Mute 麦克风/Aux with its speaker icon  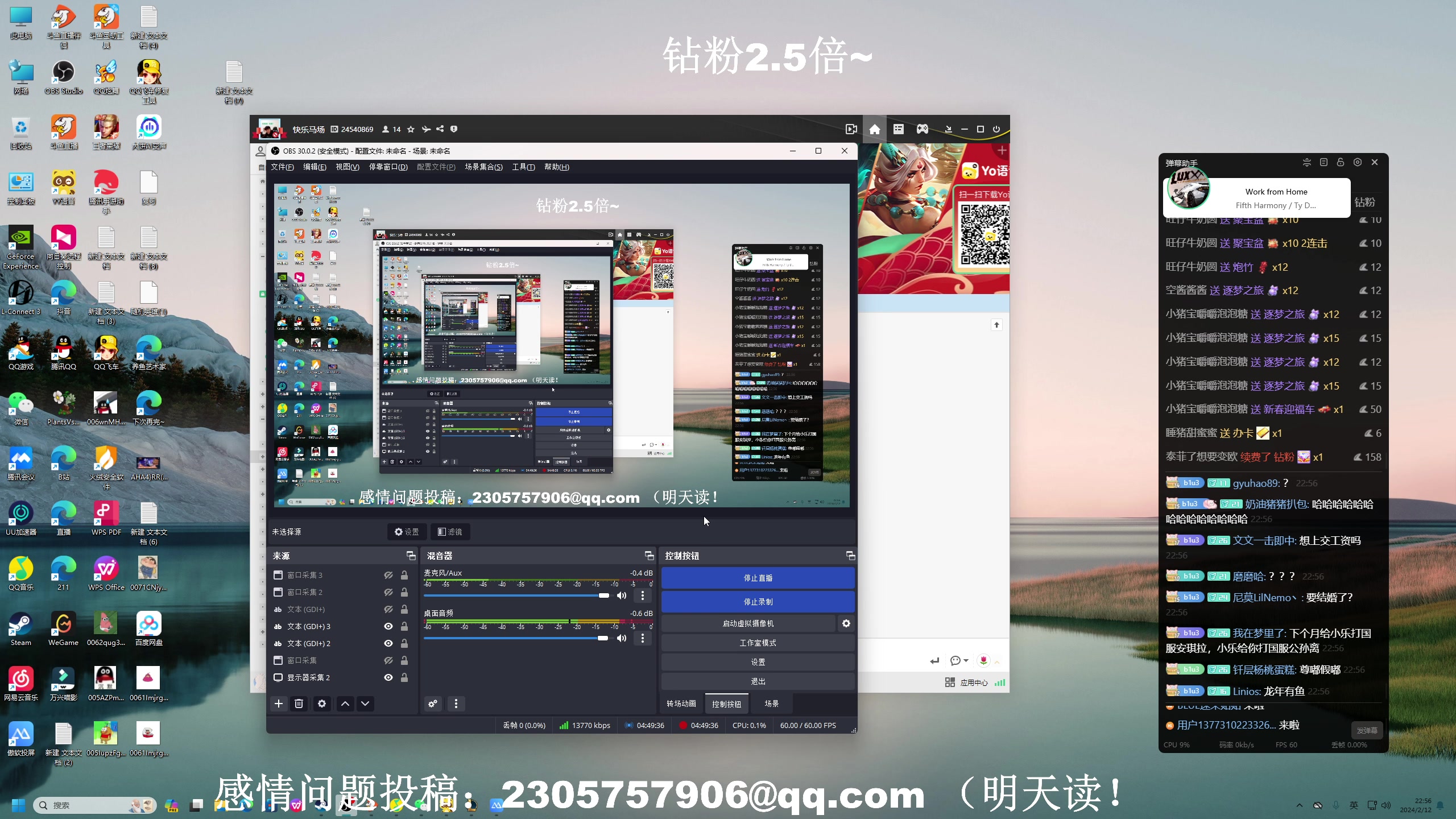[x=621, y=595]
